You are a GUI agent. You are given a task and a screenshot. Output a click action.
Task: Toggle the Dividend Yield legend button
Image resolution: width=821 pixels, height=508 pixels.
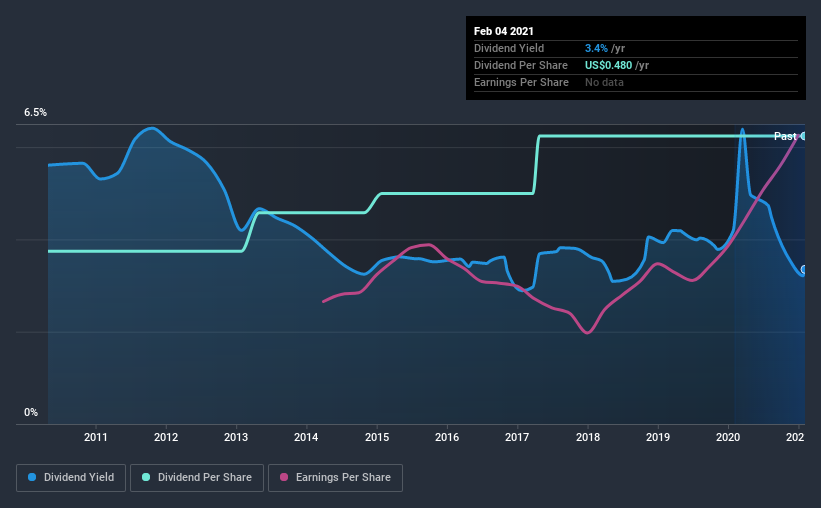[71, 478]
